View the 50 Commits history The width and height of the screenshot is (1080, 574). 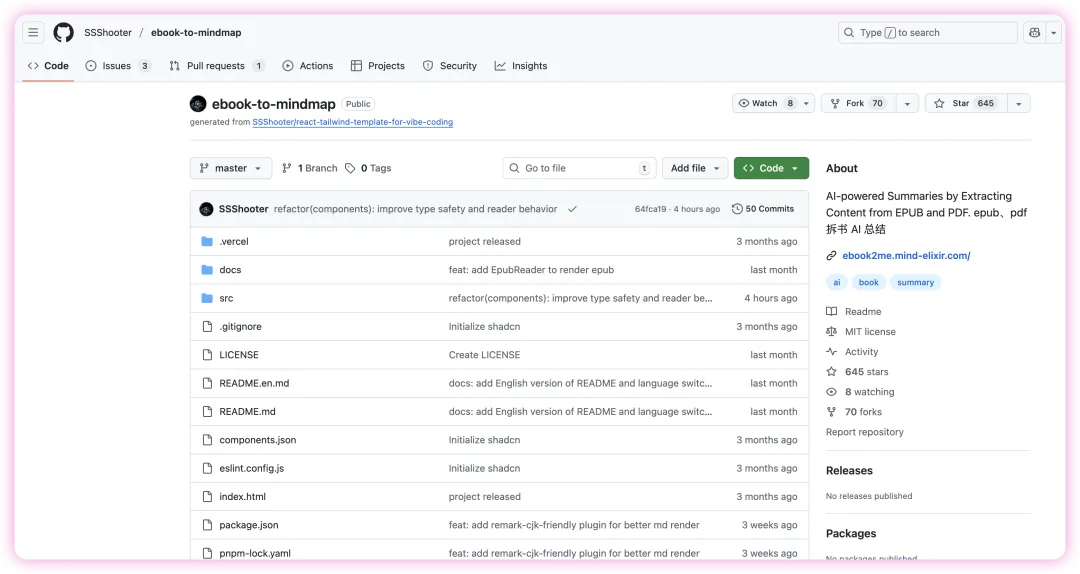pos(762,209)
